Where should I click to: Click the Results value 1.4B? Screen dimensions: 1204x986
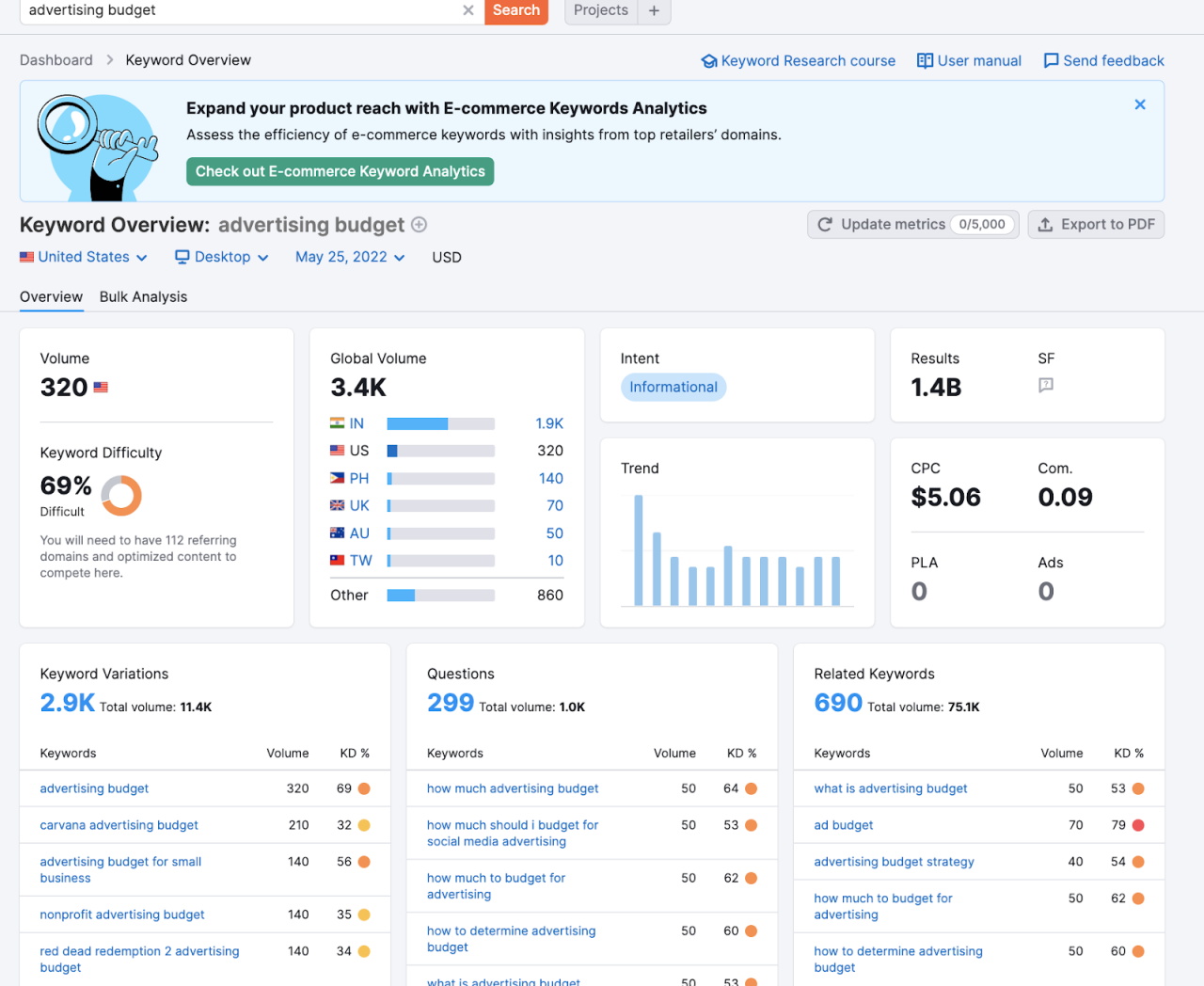[936, 388]
